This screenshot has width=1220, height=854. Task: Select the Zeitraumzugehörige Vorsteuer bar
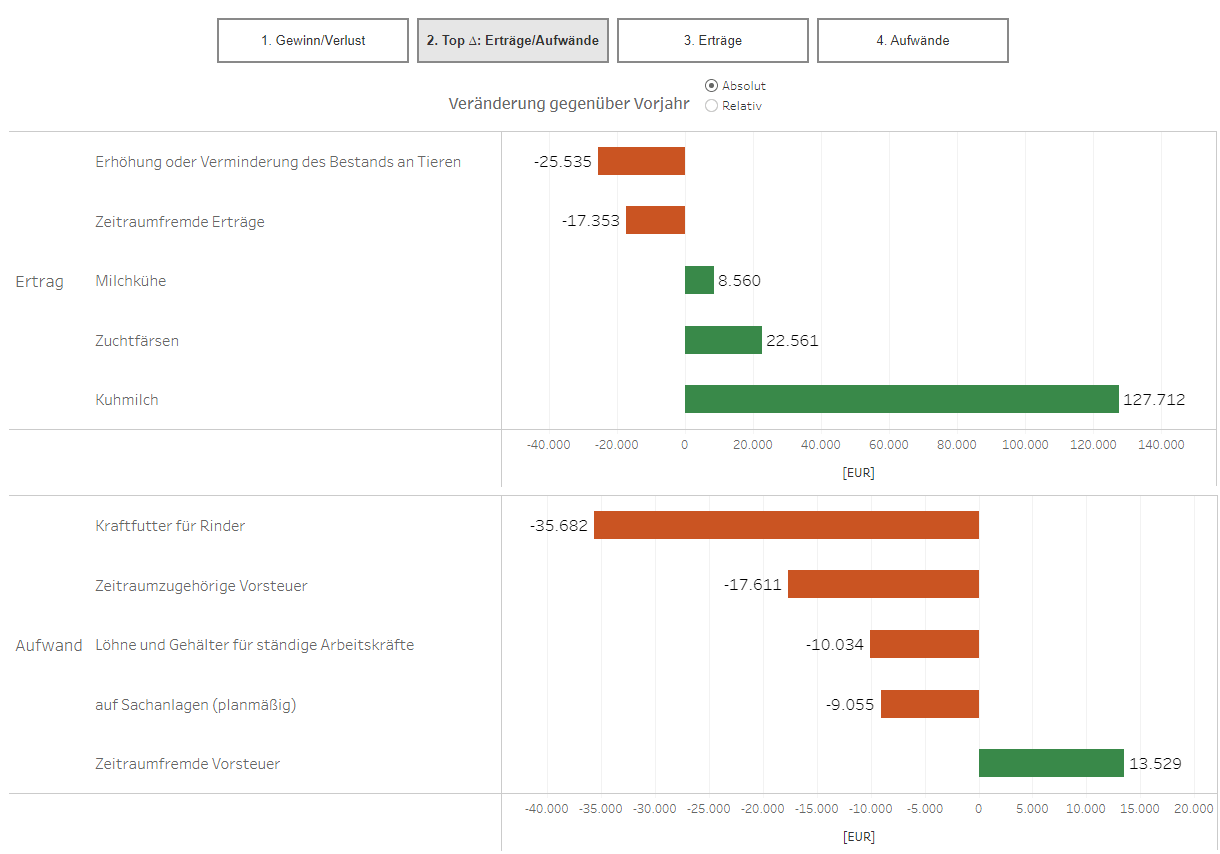883,584
